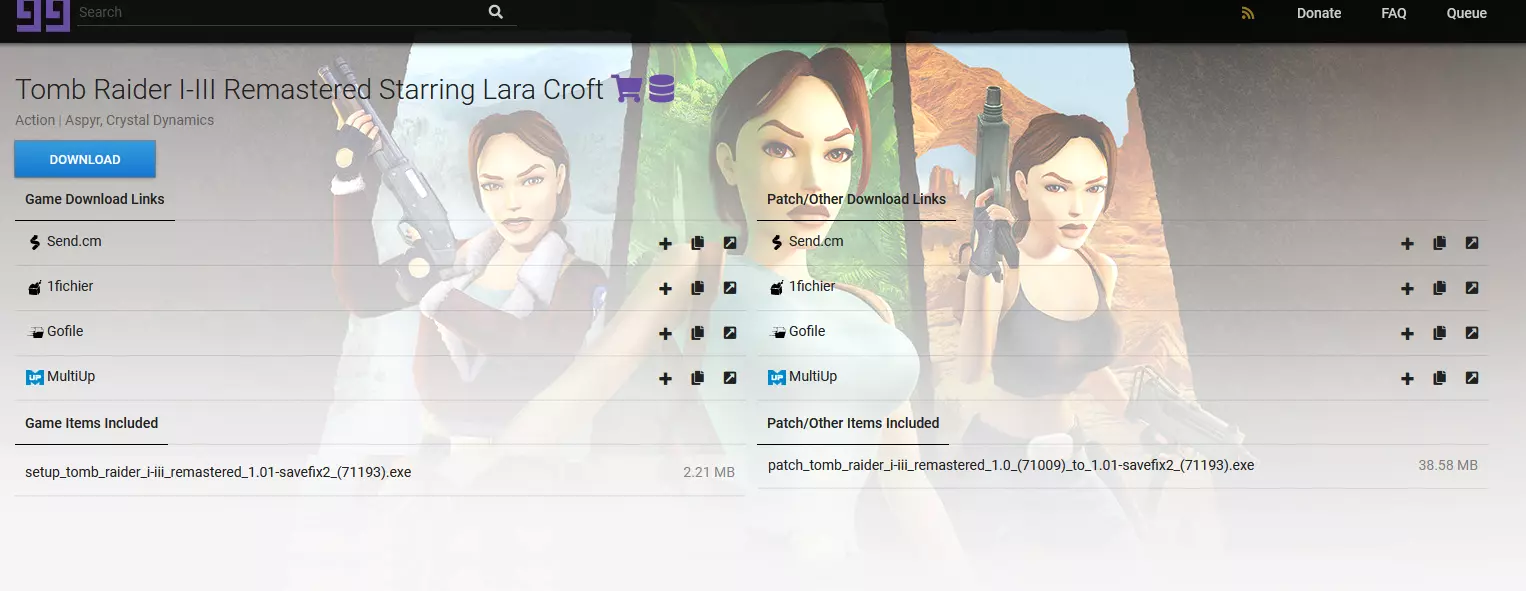Click the blue DOWNLOAD button

pos(85,159)
